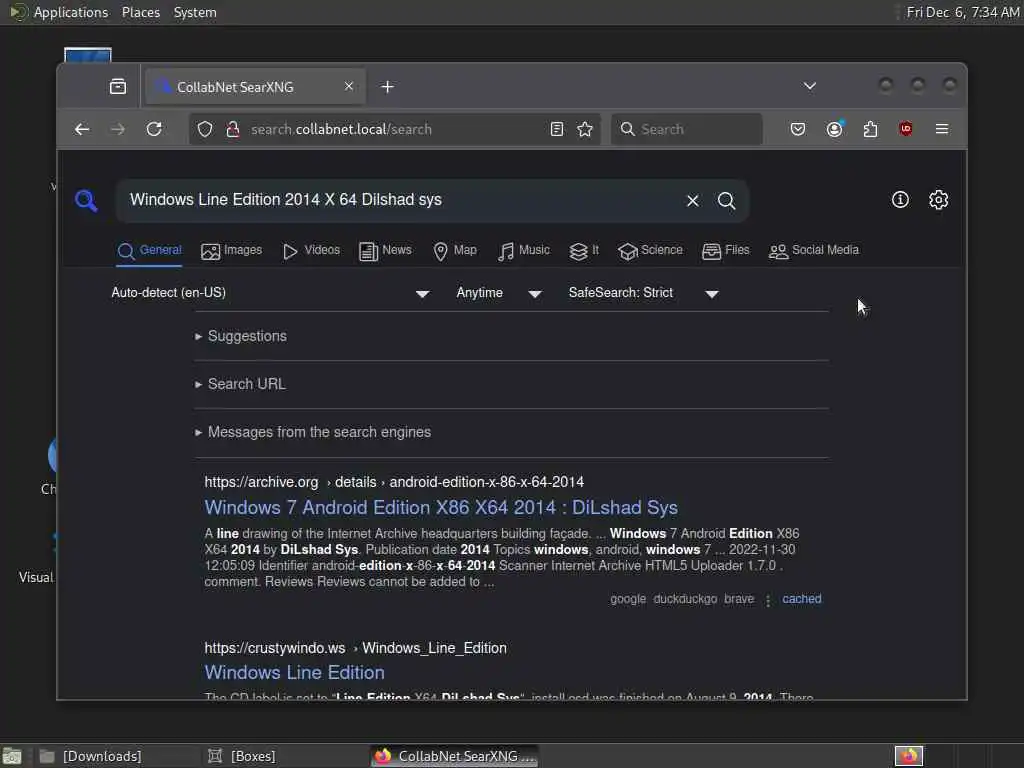The width and height of the screenshot is (1024, 768).
Task: Open Firefox View tab icon
Action: (118, 86)
